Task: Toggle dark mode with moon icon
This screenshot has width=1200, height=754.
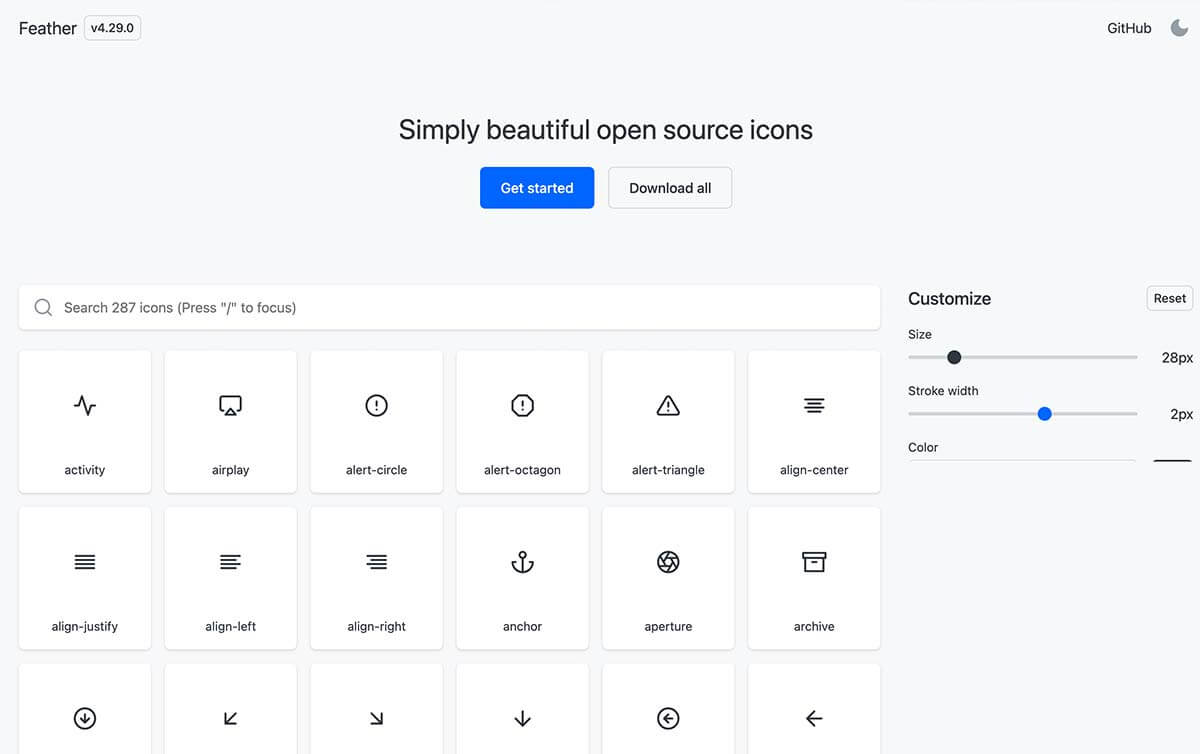Action: (x=1180, y=28)
